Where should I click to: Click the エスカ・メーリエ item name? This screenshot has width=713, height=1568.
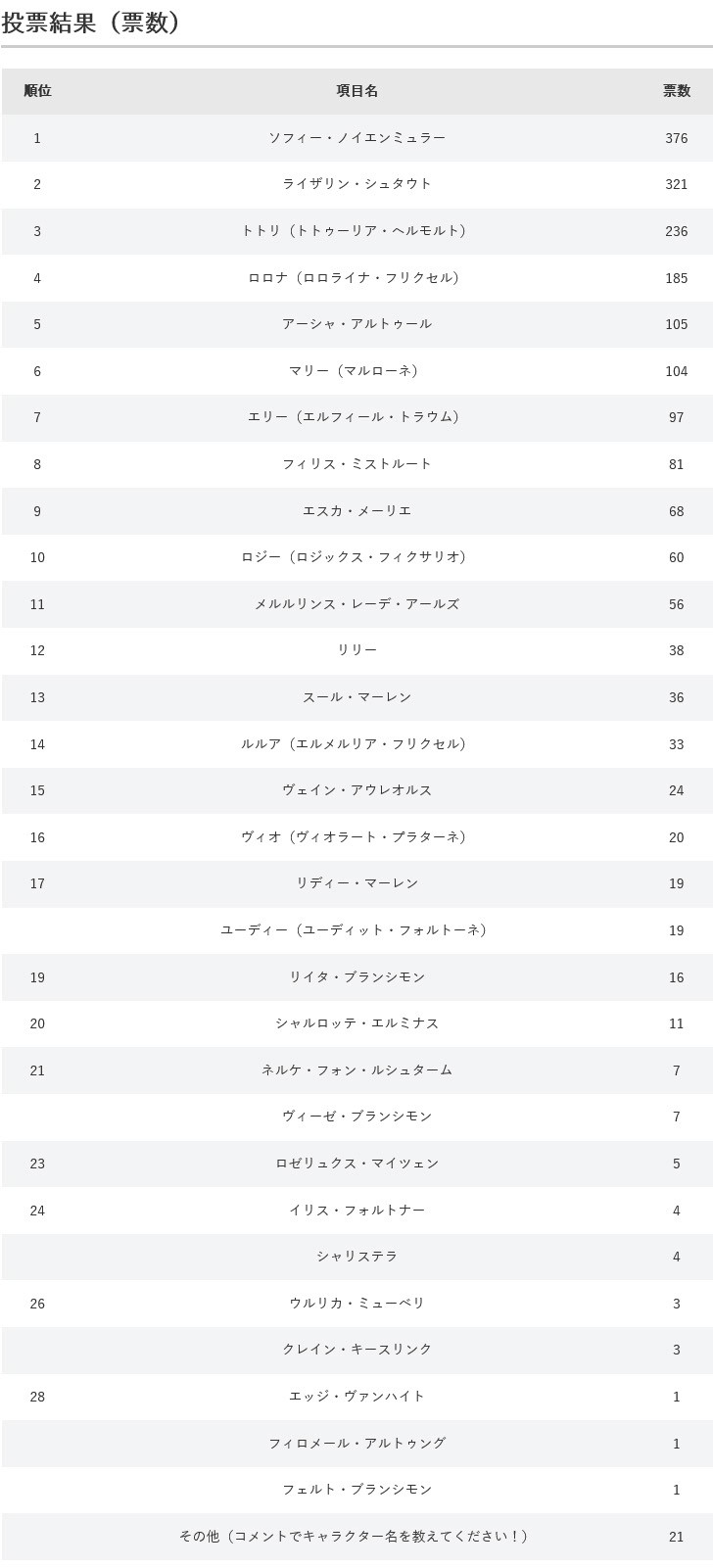pyautogui.click(x=357, y=511)
